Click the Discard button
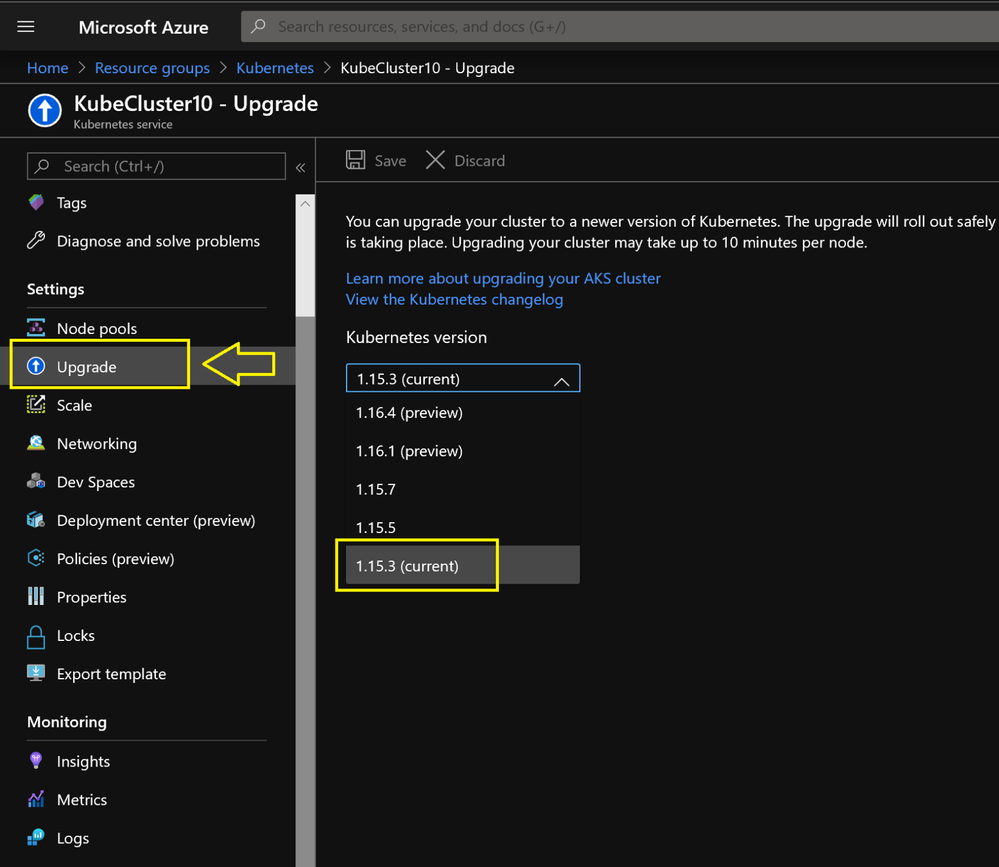Screen dimensions: 999x867 pos(465,161)
